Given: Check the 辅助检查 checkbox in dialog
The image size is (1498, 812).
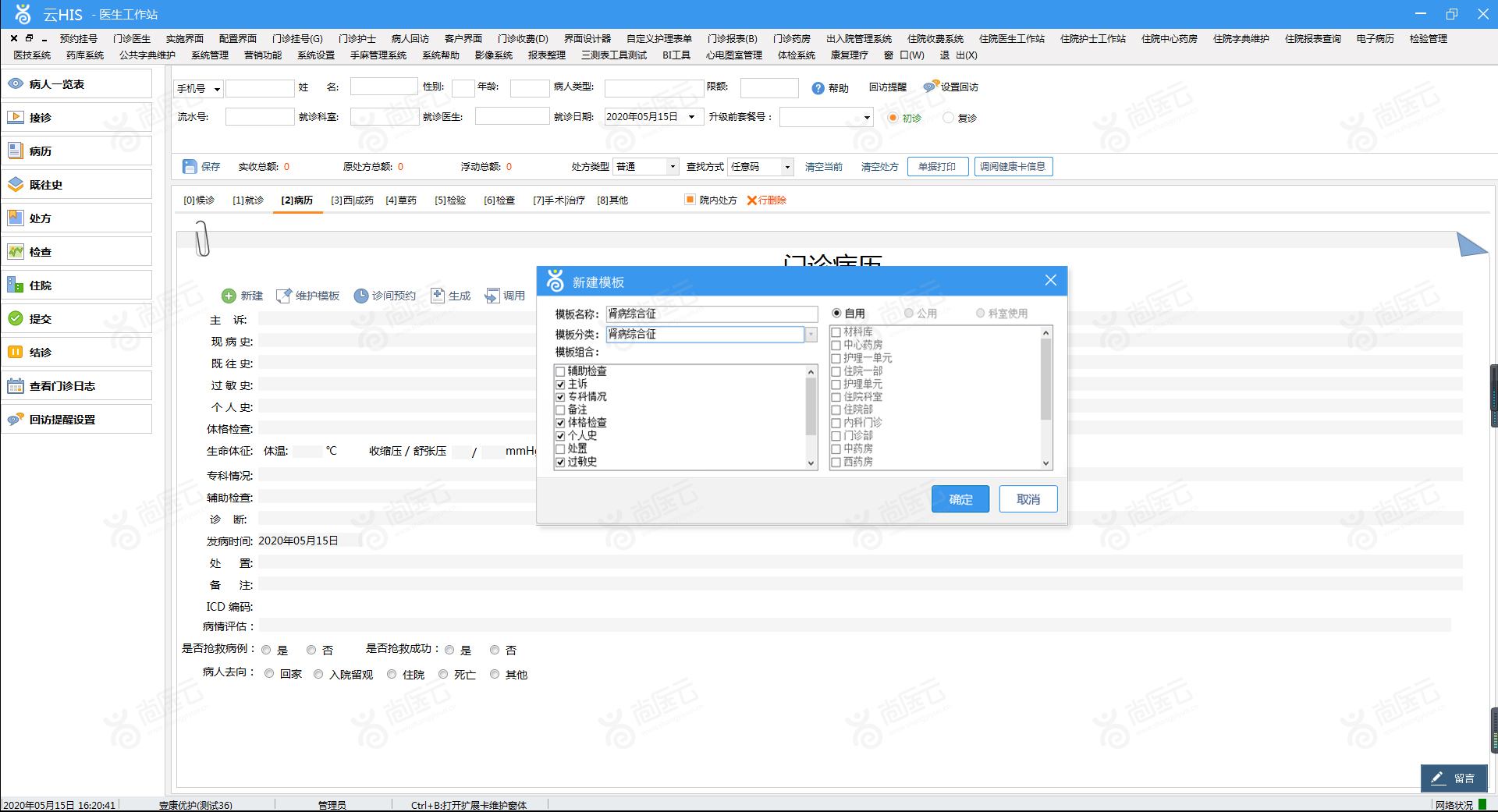Looking at the screenshot, I should tap(560, 371).
